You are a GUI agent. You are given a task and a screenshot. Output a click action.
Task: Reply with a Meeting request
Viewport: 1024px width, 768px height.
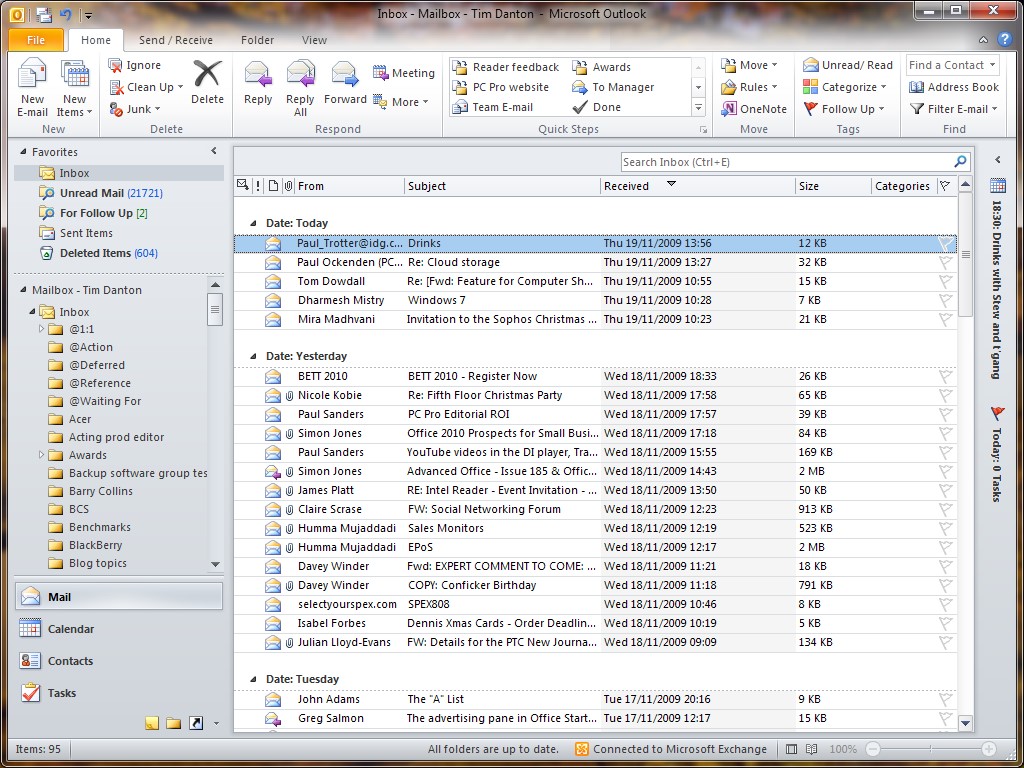click(x=404, y=73)
